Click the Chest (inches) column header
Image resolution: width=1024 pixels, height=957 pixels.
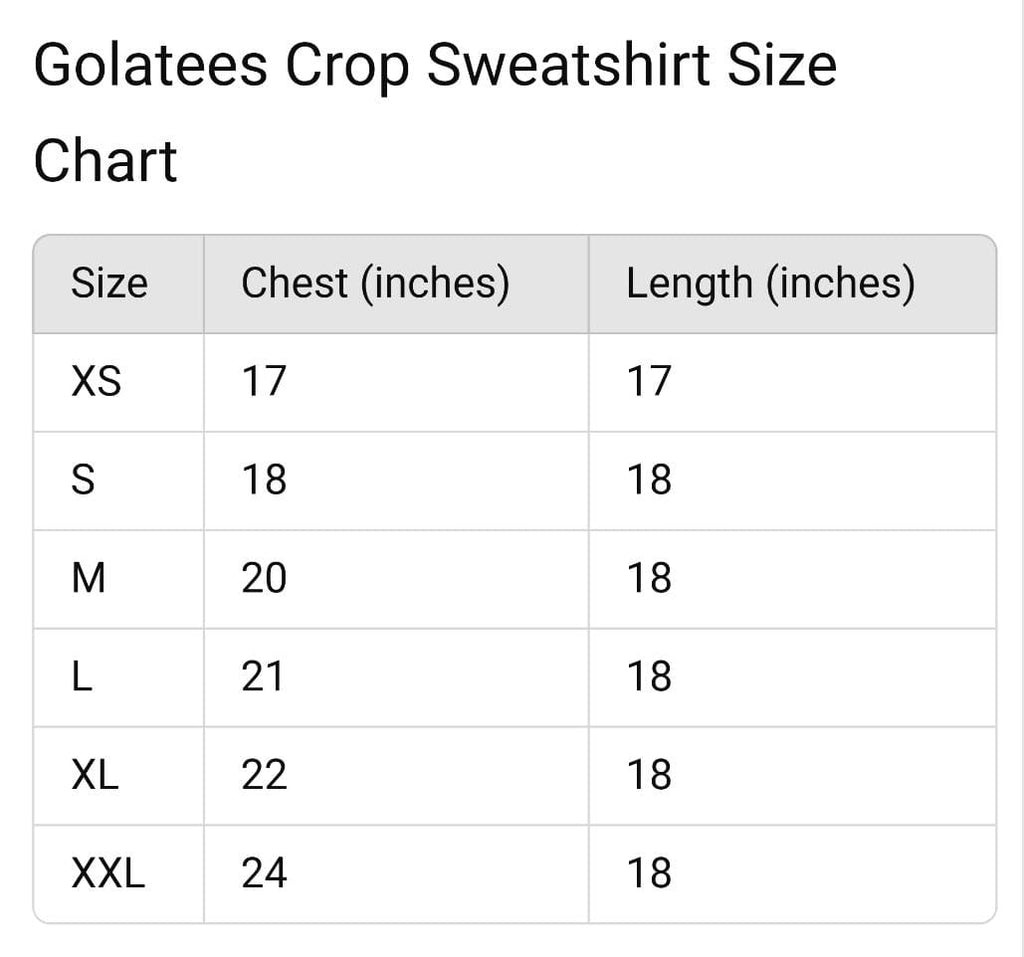[x=375, y=284]
